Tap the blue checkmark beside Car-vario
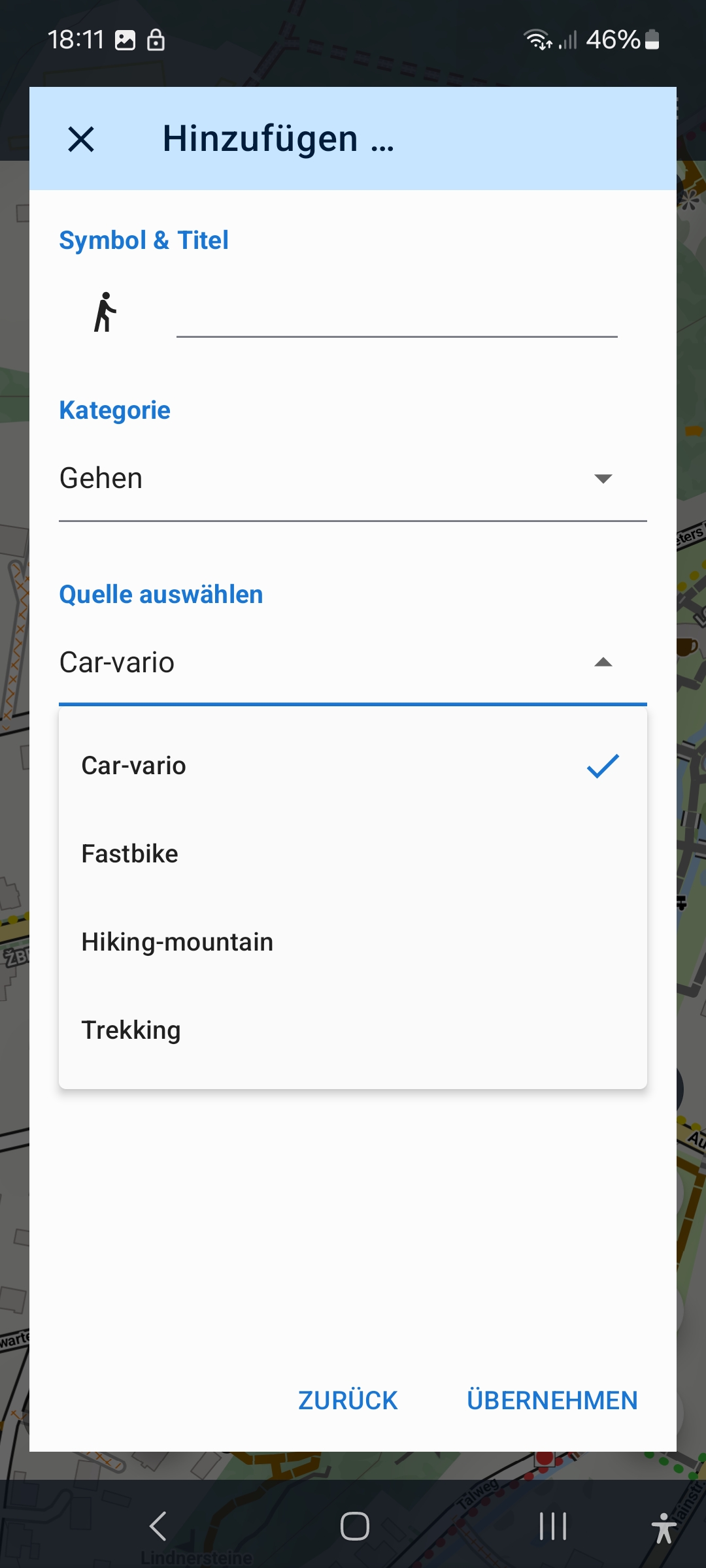The width and height of the screenshot is (706, 1568). coord(603,766)
